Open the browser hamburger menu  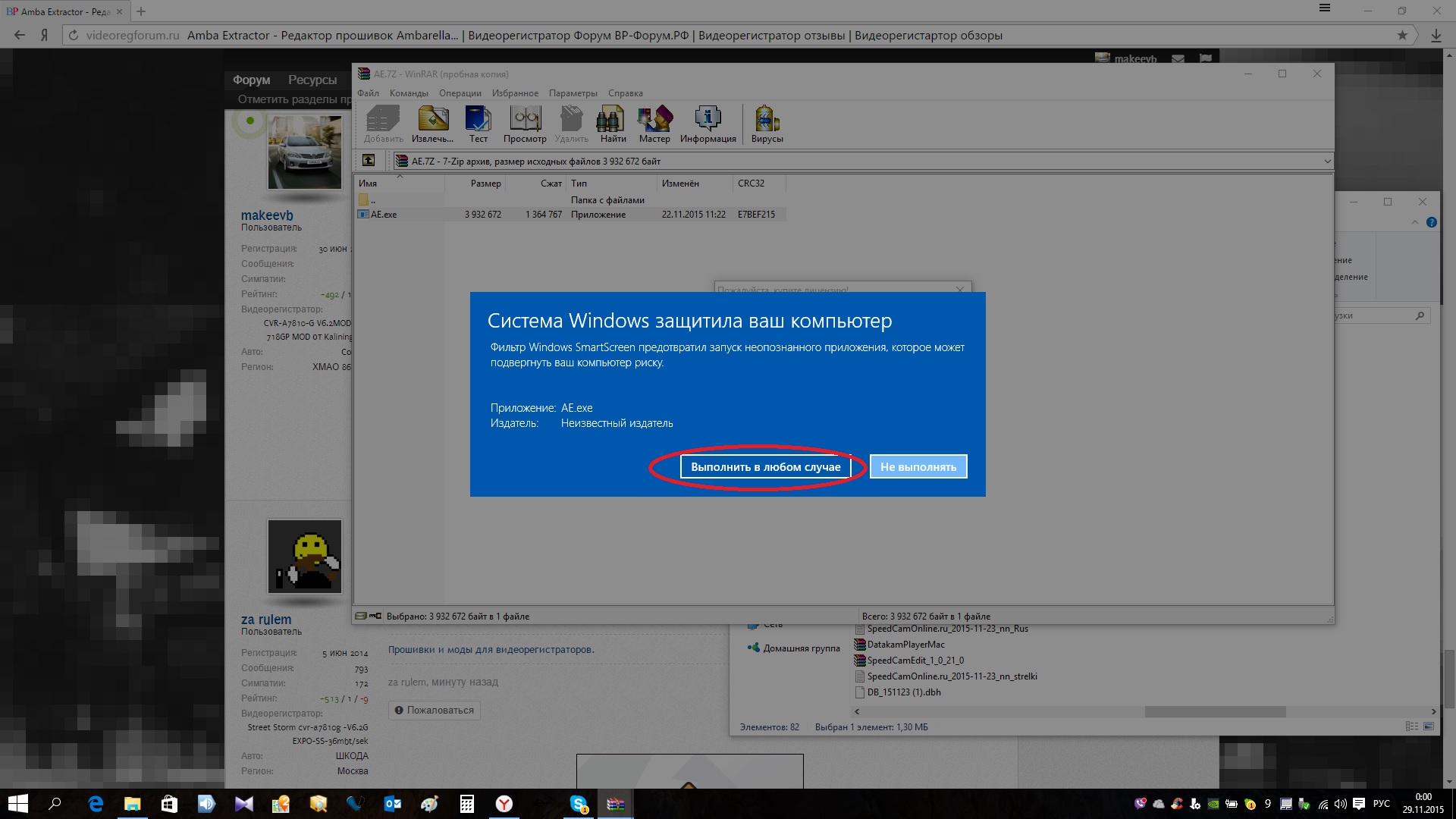(1325, 8)
